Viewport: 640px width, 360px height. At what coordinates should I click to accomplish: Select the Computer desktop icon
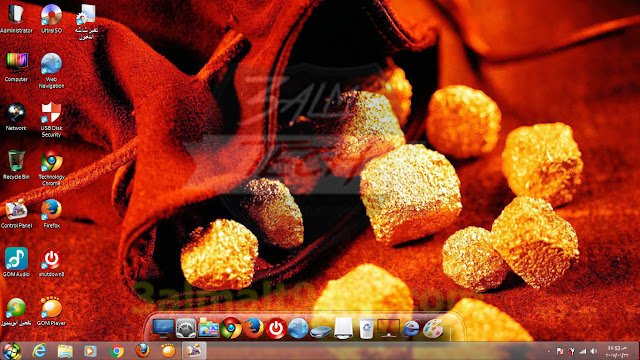(16, 67)
